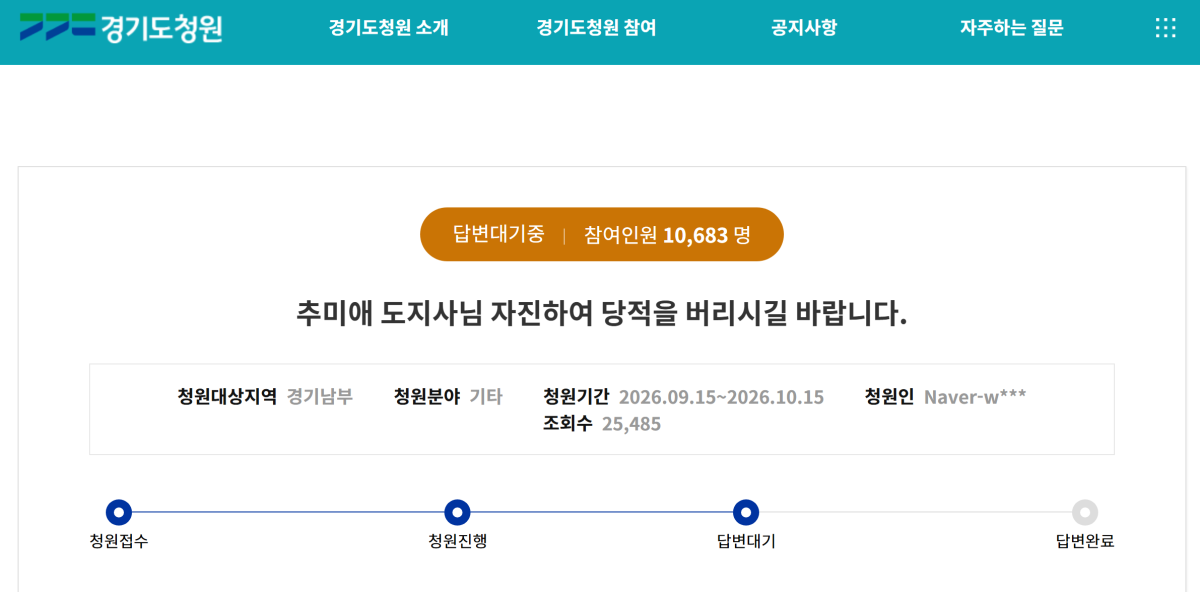
Task: Click the 청원대상지역 label
Action: 227,397
